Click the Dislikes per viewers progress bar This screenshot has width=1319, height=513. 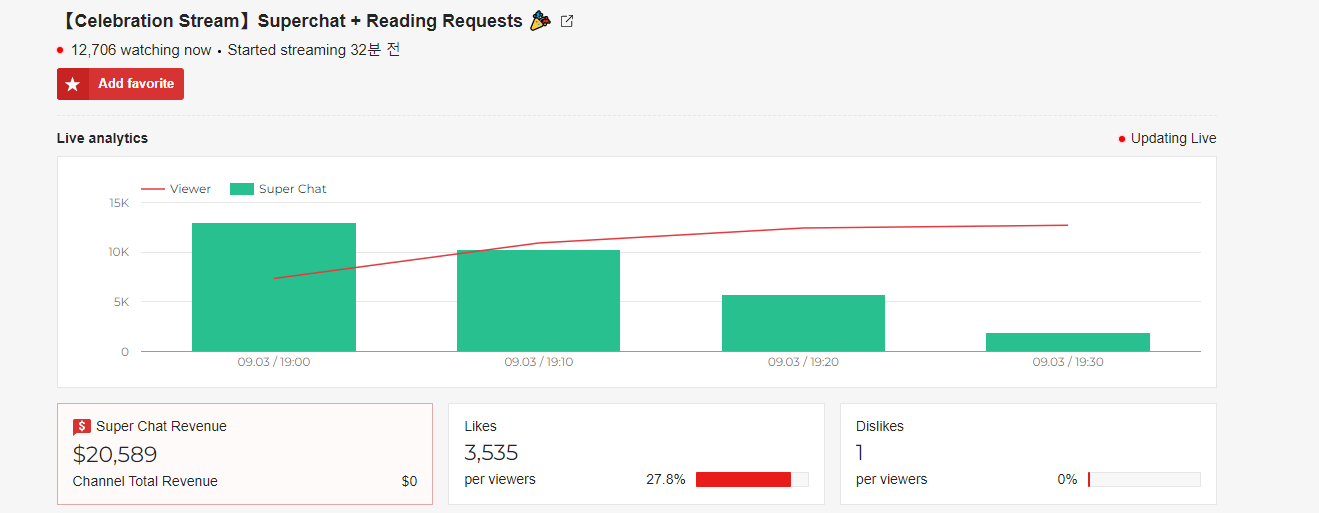click(1144, 480)
